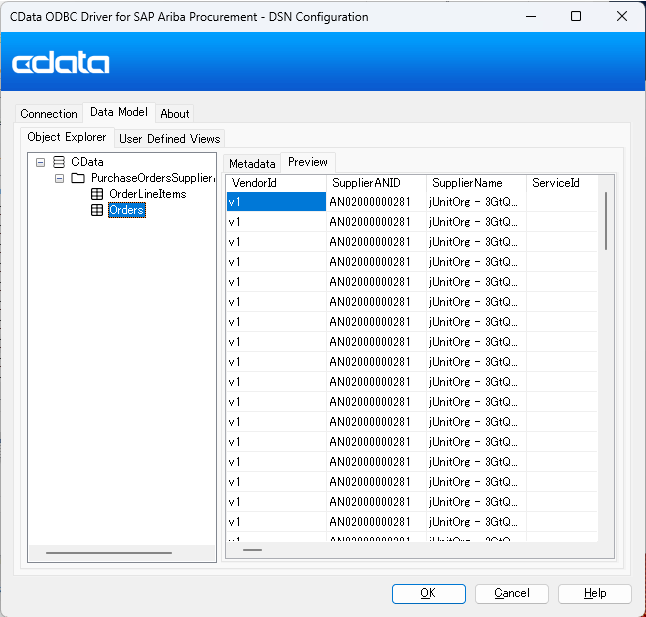This screenshot has width=646, height=617.
Task: Collapse the CData root node
Action: pos(40,162)
